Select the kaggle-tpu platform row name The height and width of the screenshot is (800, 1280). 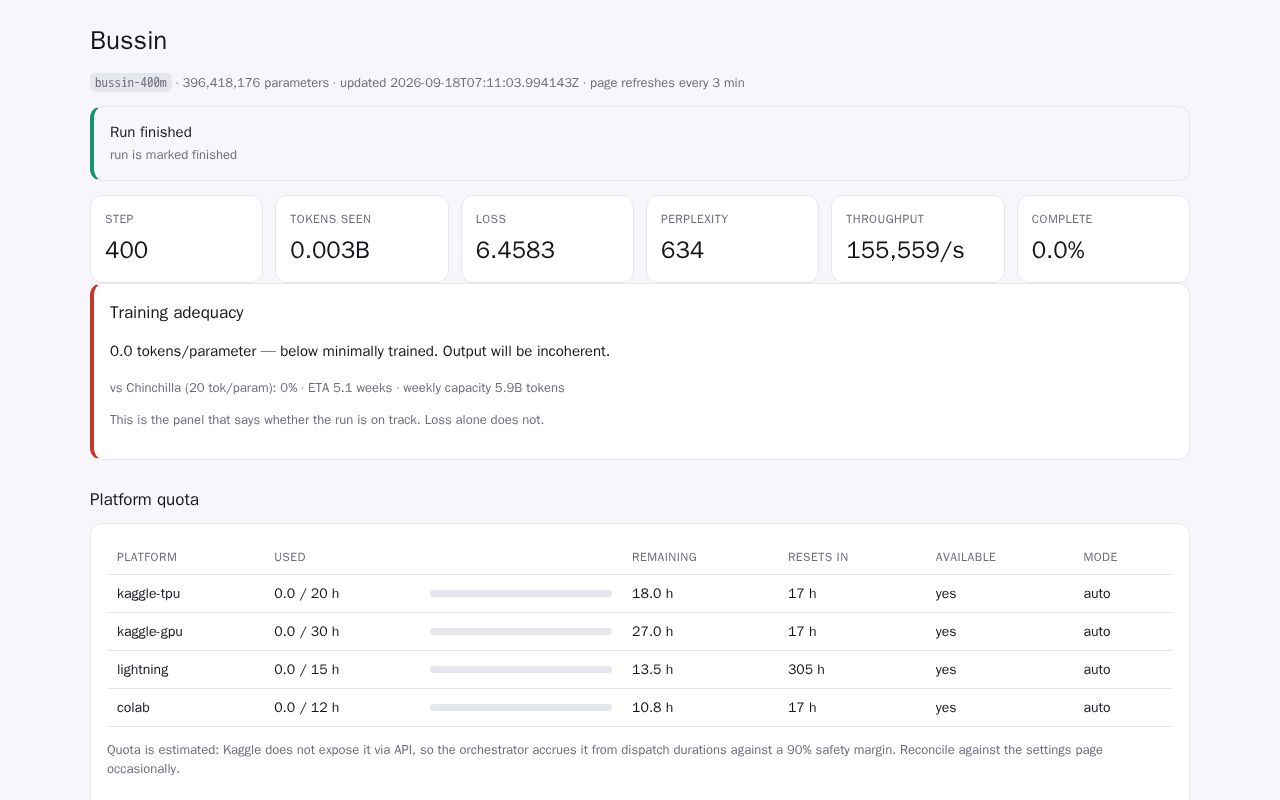(x=149, y=594)
